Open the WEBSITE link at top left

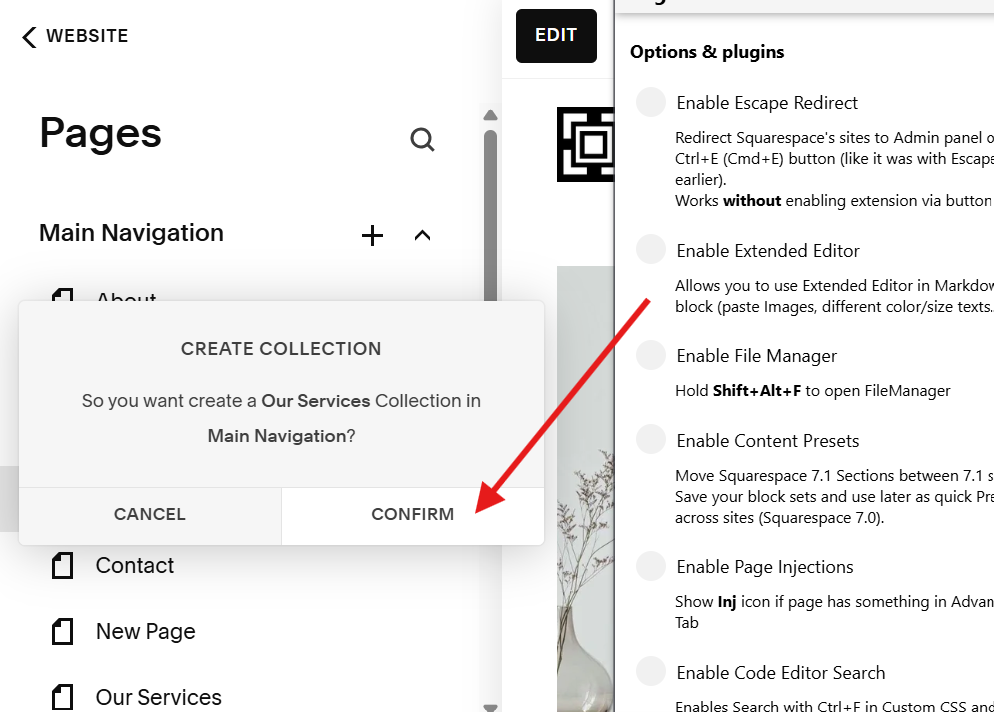pos(87,36)
